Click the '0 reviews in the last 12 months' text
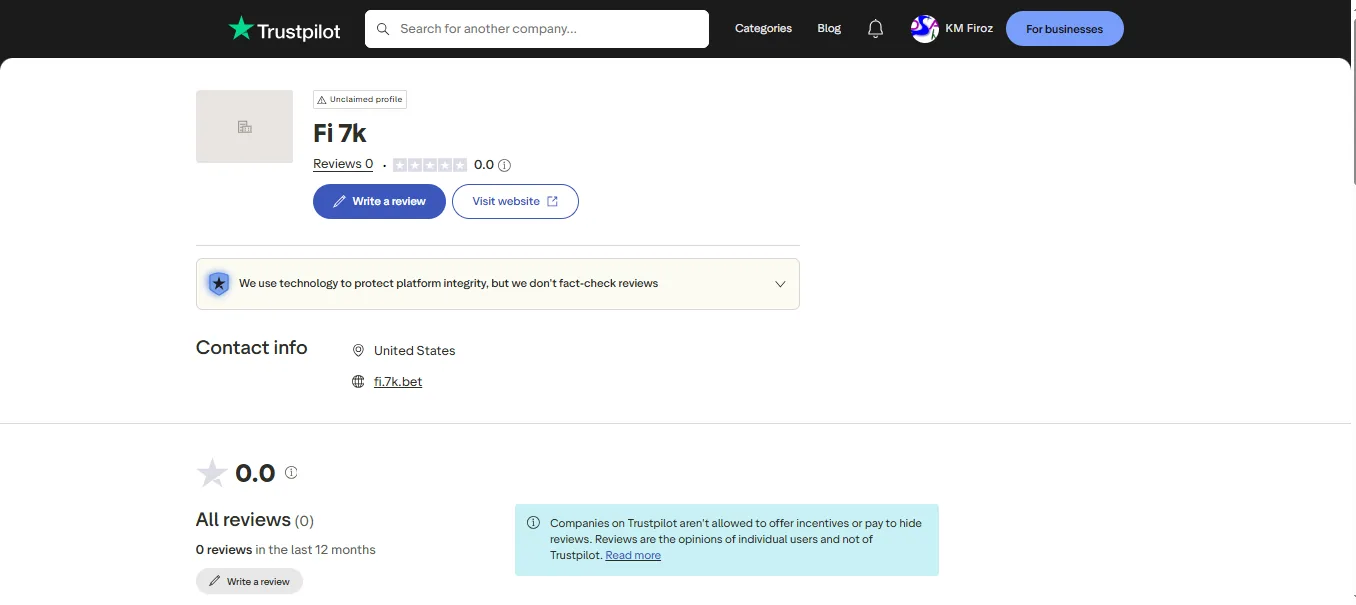 click(286, 550)
